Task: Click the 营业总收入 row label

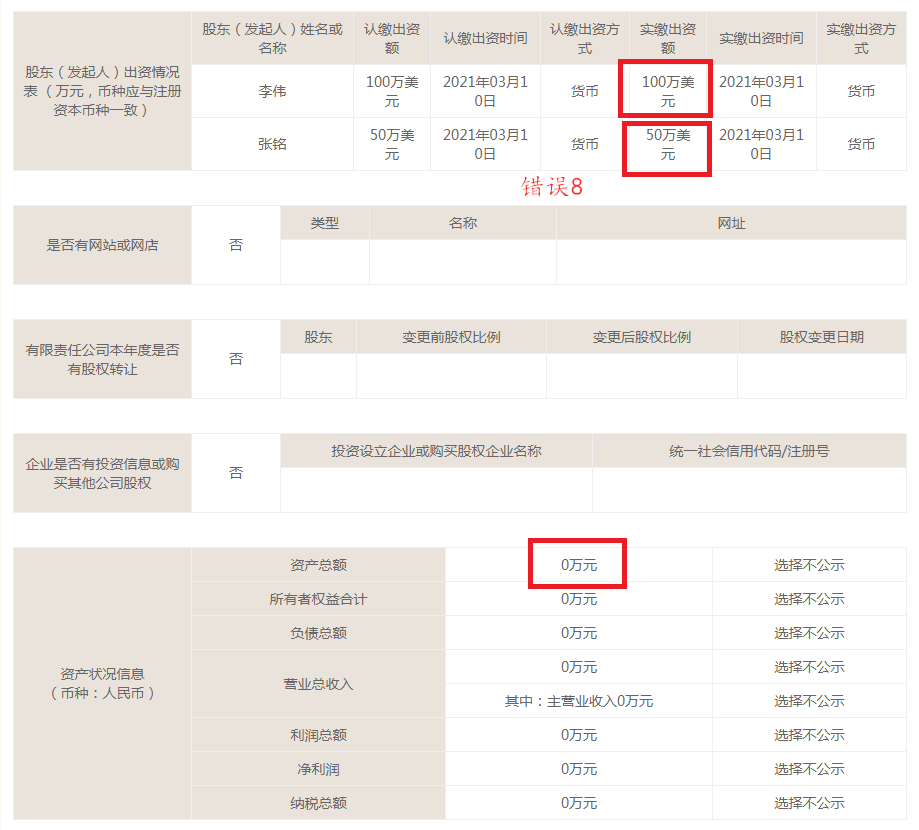Action: tap(318, 684)
